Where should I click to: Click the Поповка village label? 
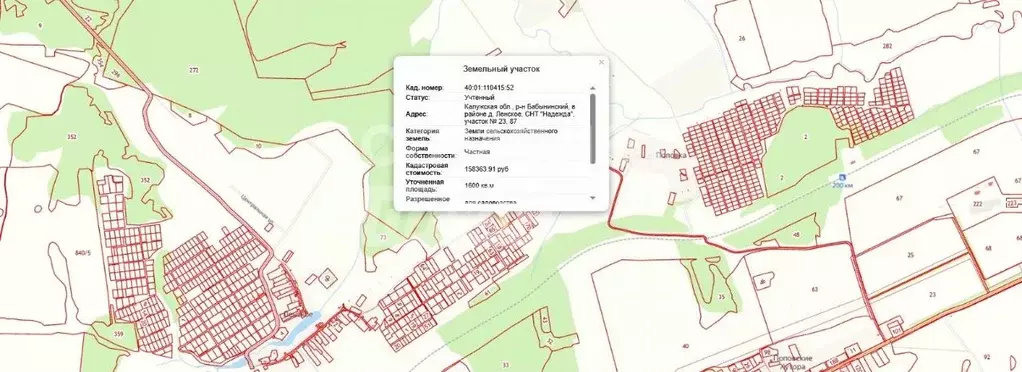click(x=670, y=155)
